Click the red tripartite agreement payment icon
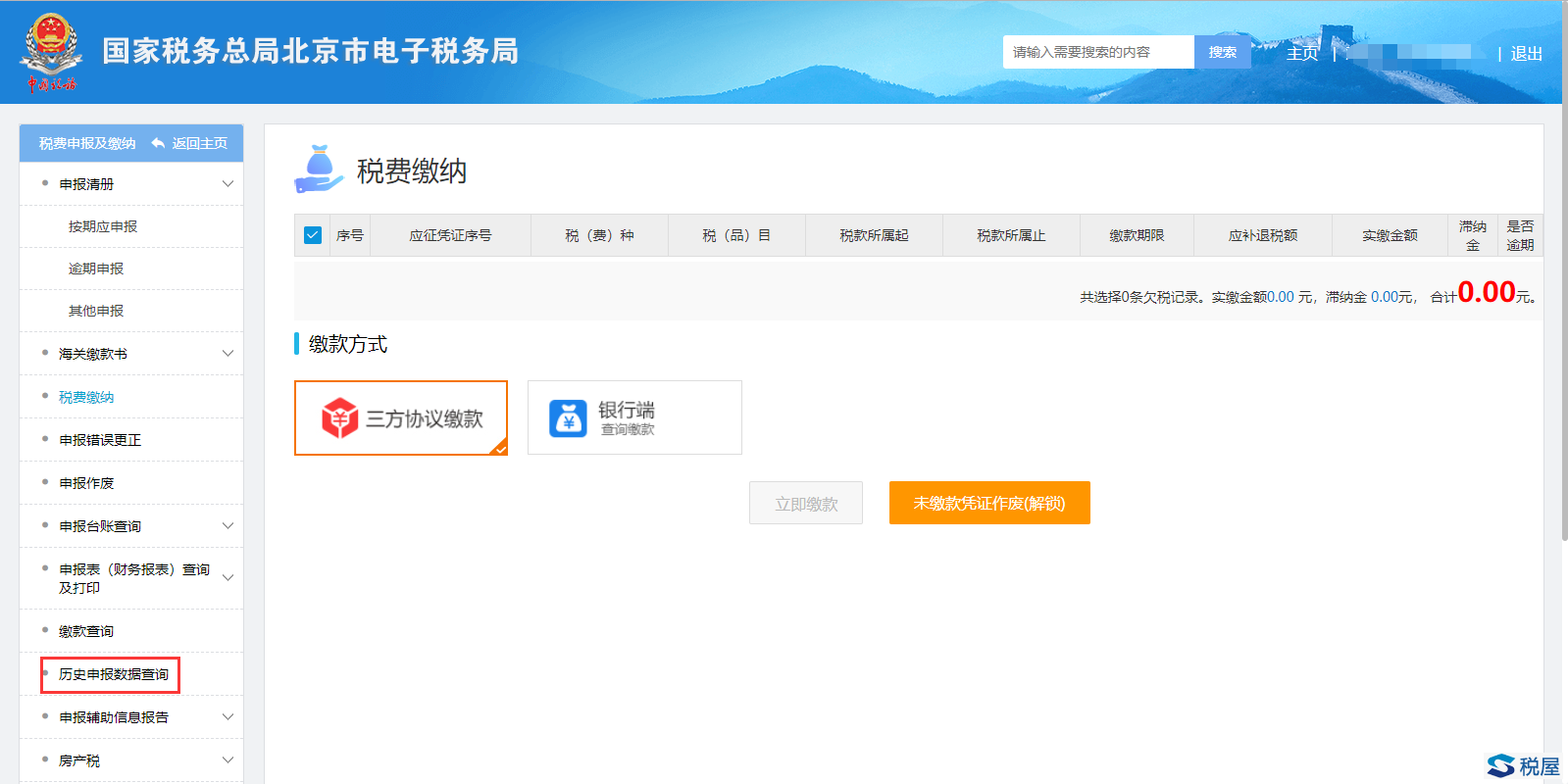The height and width of the screenshot is (784, 1568). point(340,418)
